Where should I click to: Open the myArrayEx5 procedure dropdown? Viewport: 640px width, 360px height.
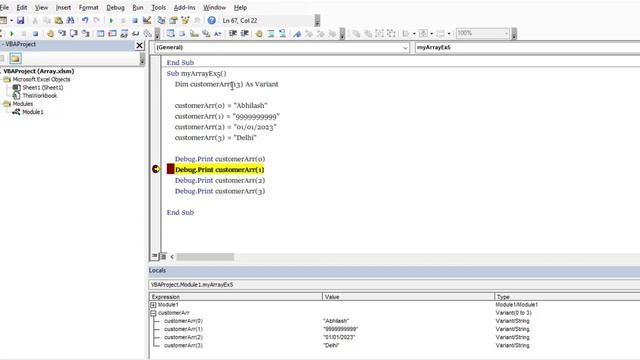coord(527,47)
